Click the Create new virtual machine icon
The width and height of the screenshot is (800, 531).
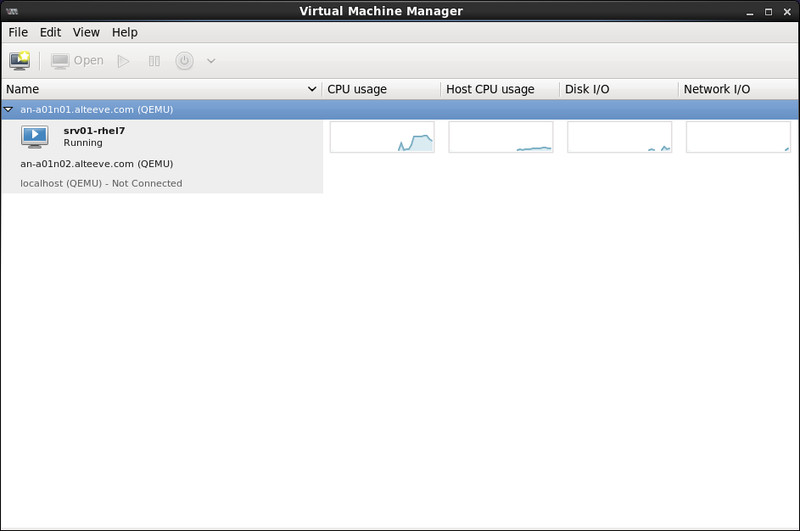click(19, 61)
